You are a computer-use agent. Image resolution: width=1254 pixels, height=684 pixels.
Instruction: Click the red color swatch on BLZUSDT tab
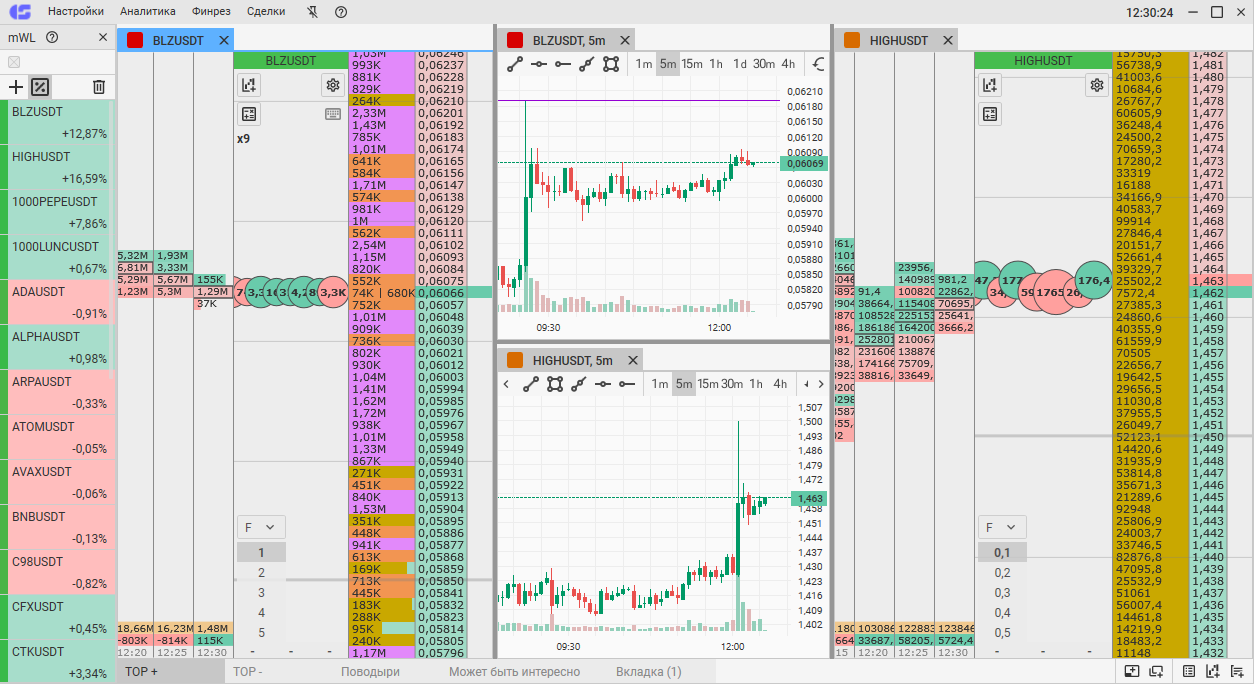pos(135,40)
